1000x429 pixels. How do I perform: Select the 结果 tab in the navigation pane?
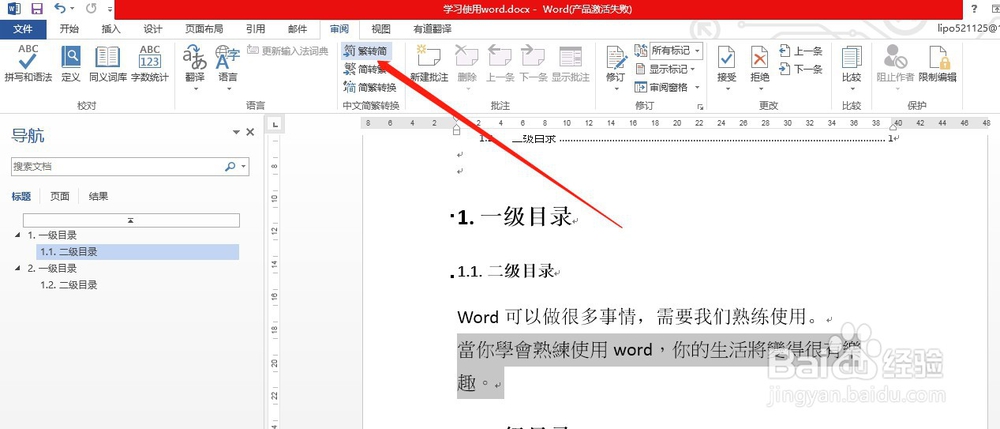[98, 196]
